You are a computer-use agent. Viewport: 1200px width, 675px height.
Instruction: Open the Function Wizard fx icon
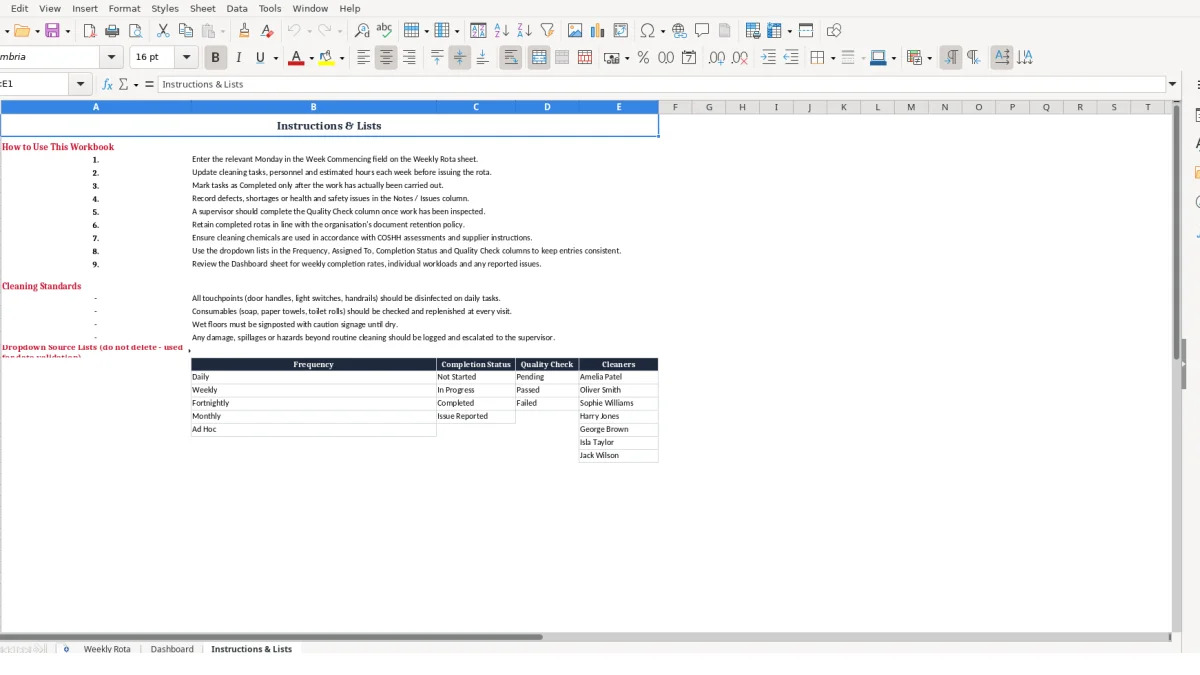108,84
